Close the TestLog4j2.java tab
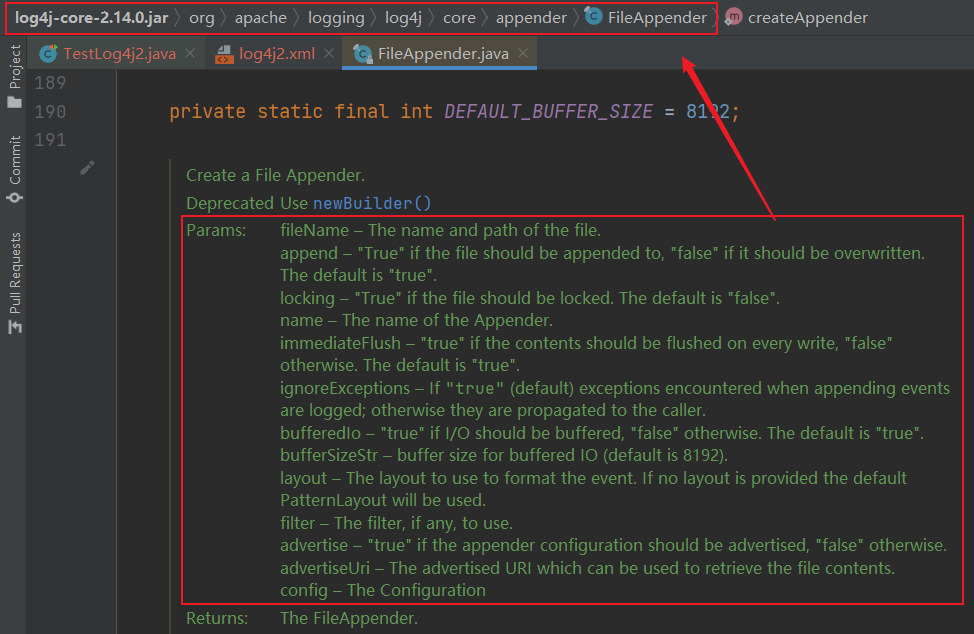Image resolution: width=974 pixels, height=634 pixels. [x=189, y=53]
